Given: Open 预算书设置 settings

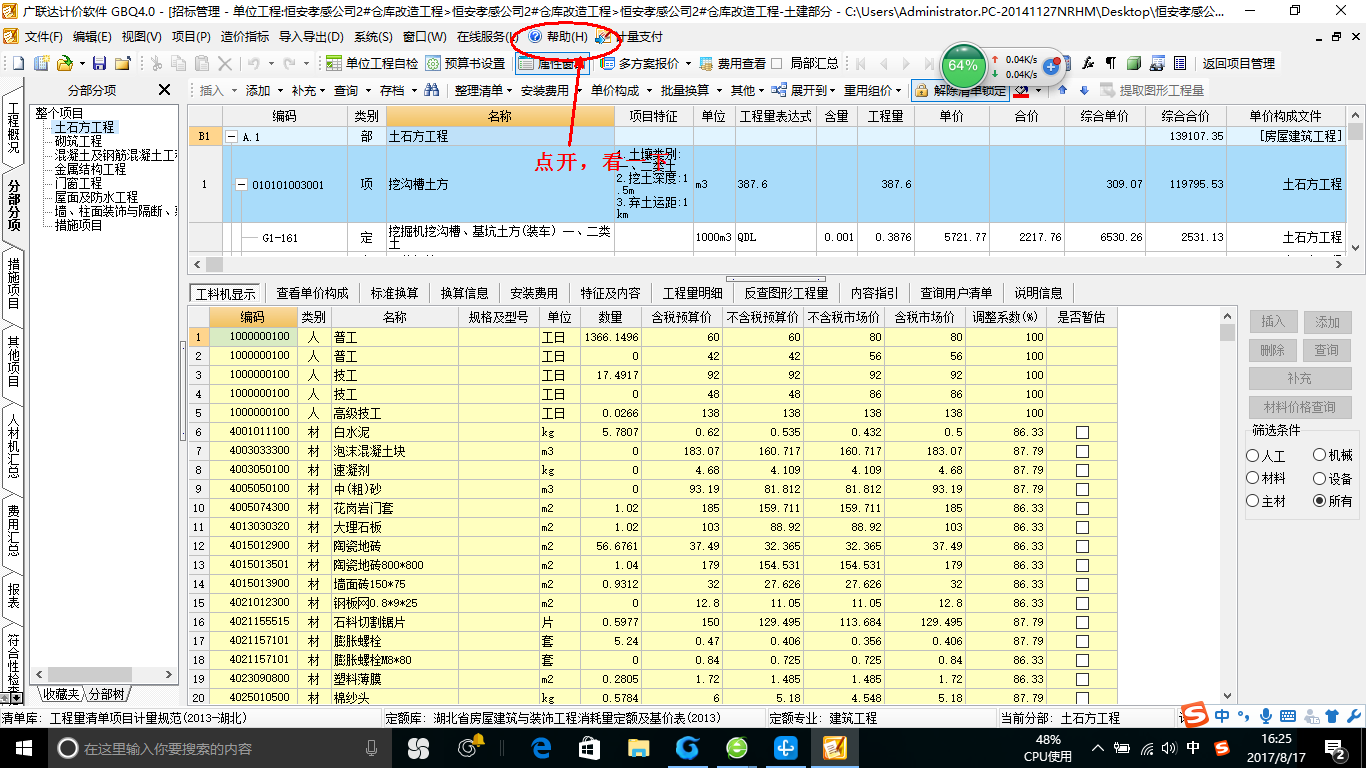Looking at the screenshot, I should click(466, 64).
